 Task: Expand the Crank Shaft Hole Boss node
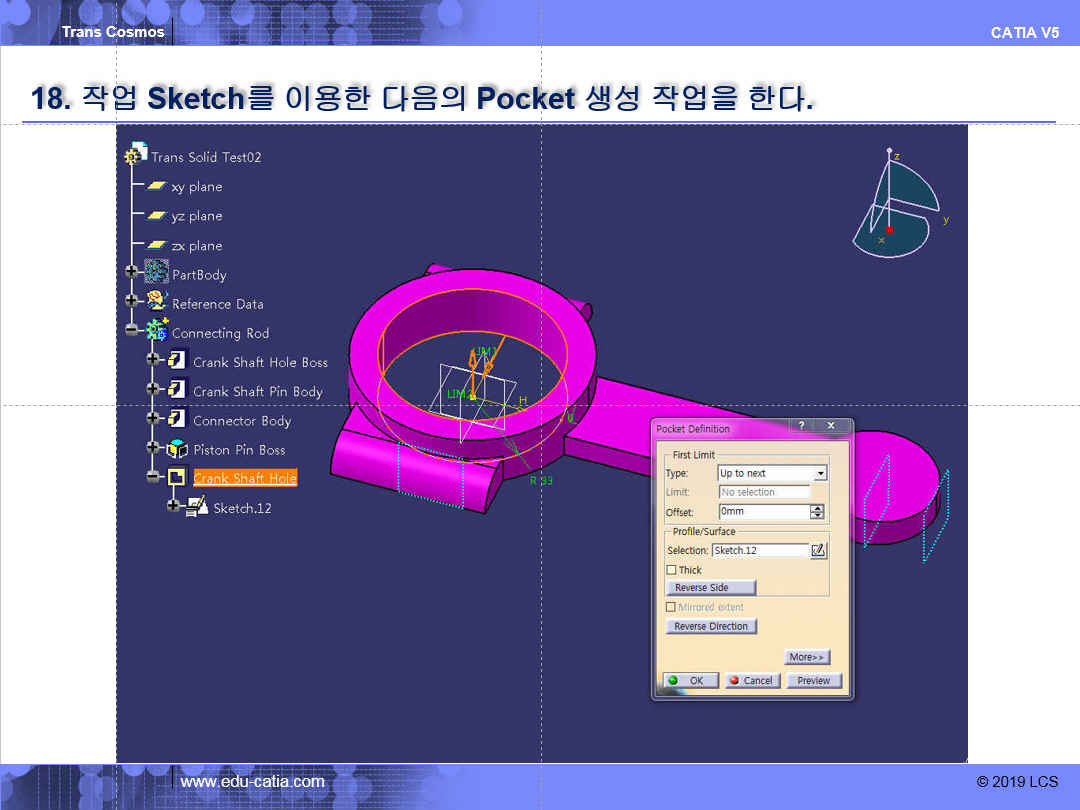(153, 362)
